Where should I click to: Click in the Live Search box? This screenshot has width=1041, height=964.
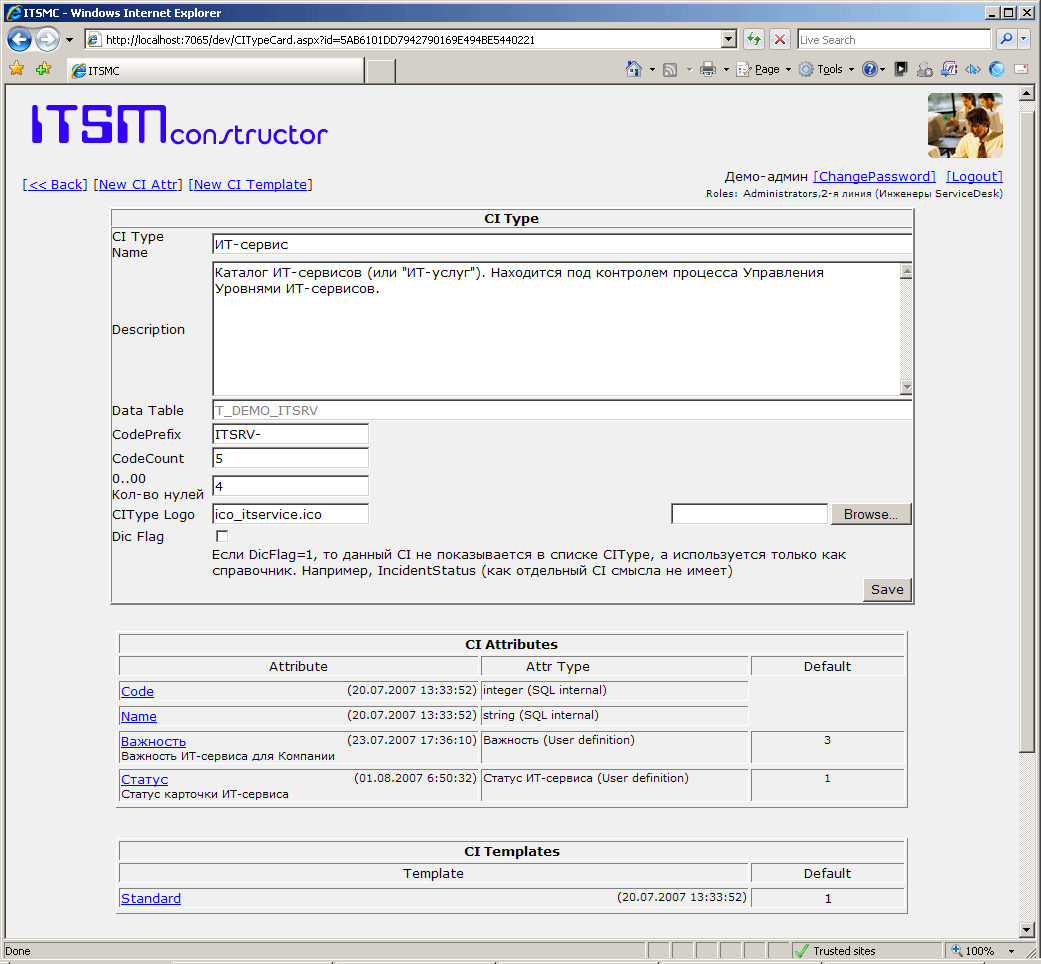click(x=894, y=40)
